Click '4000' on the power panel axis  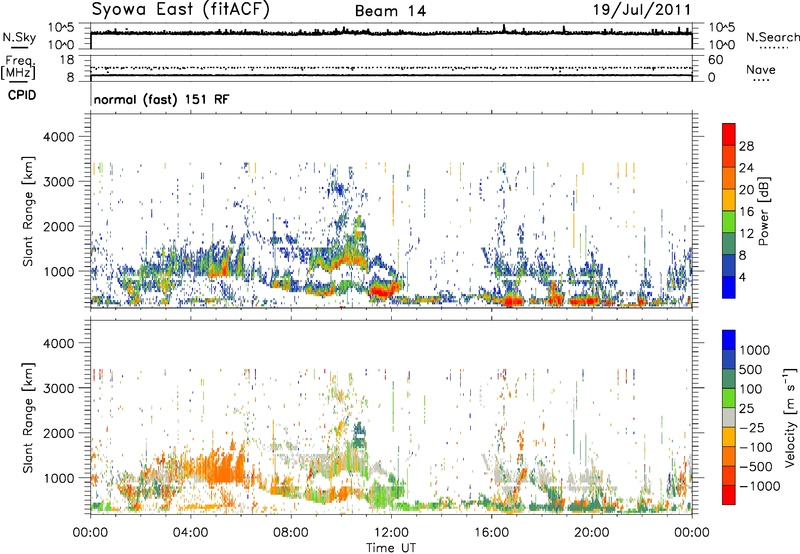[59, 137]
